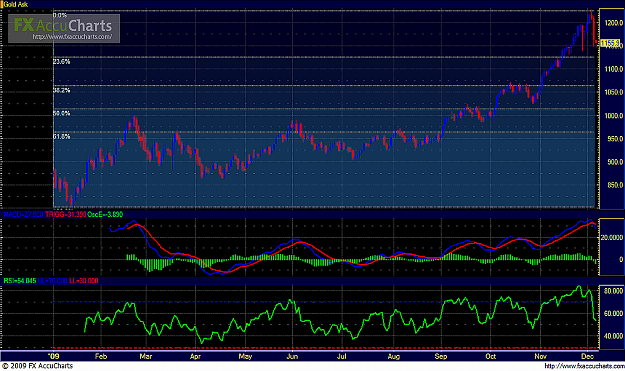Click the Aug marker on time axis

tap(394, 356)
